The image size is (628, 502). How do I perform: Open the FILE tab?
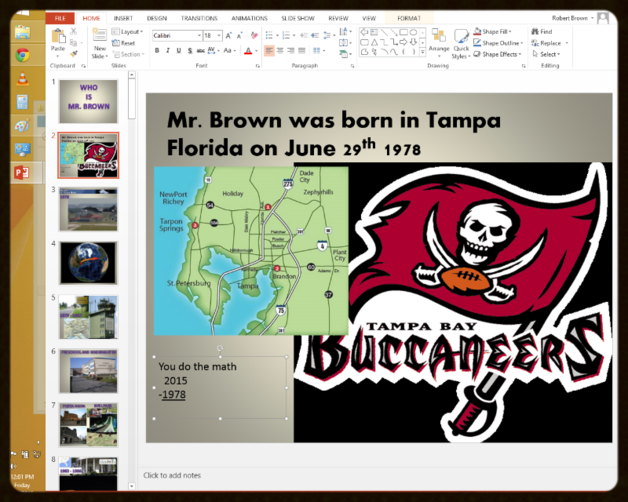pos(60,18)
